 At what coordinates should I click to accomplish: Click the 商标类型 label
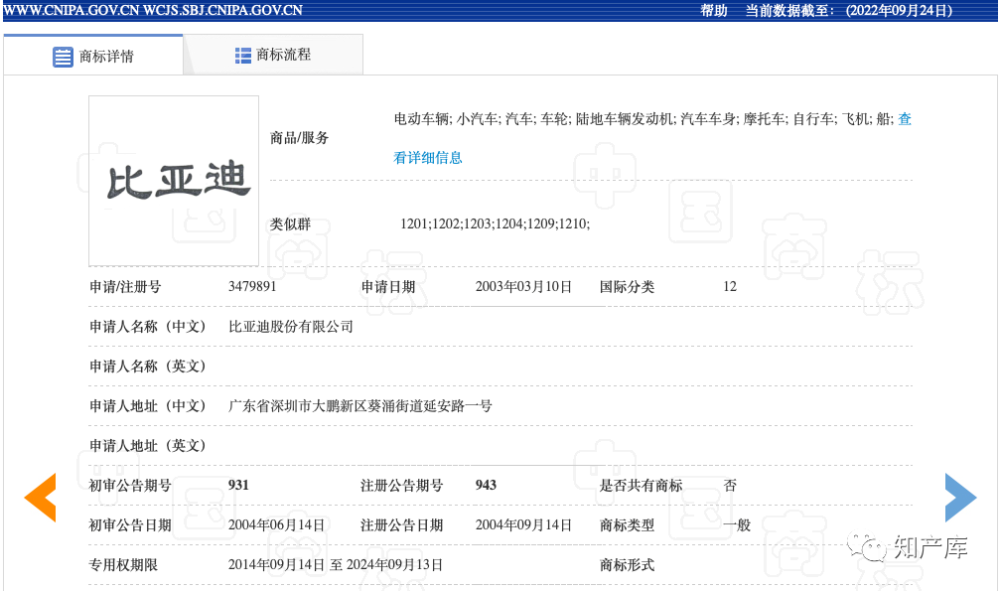pyautogui.click(x=627, y=525)
